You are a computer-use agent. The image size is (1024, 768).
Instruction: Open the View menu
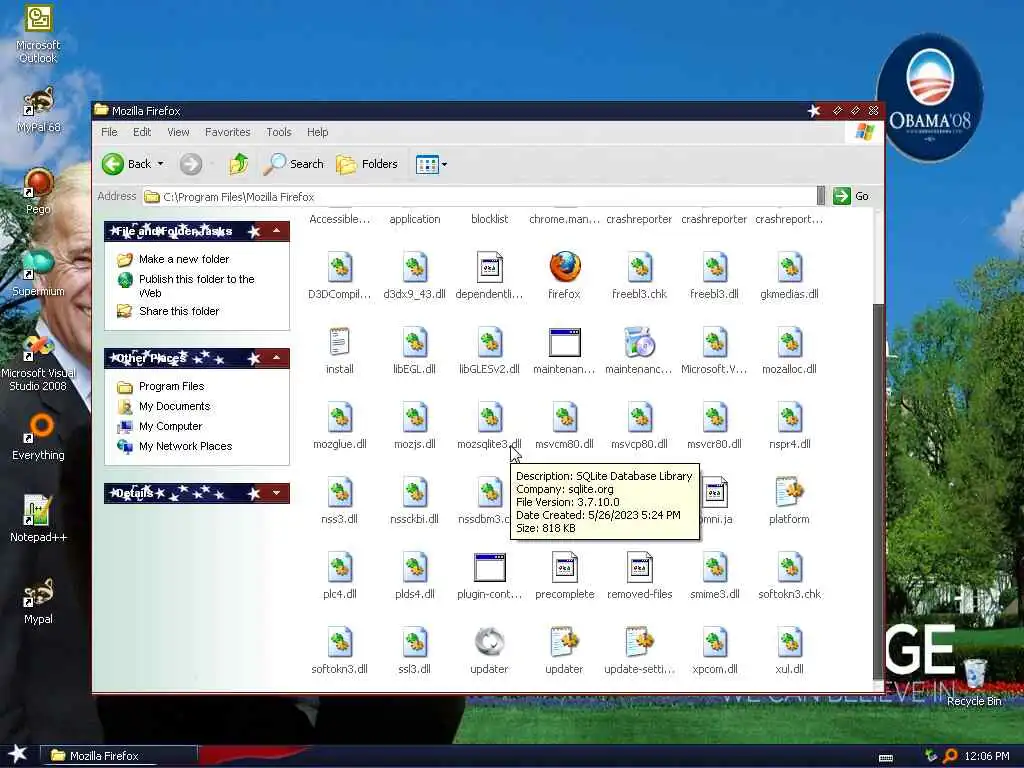[x=178, y=132]
